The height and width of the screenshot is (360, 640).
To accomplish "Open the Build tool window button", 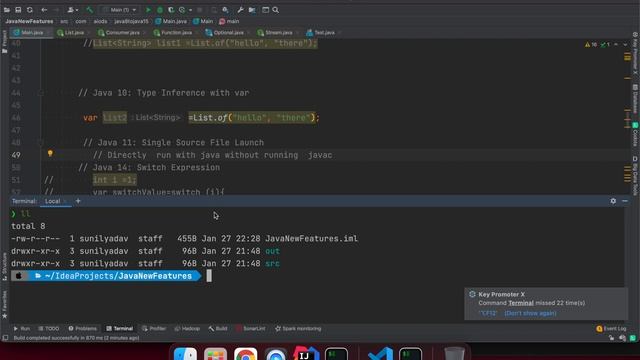I will click(x=218, y=329).
